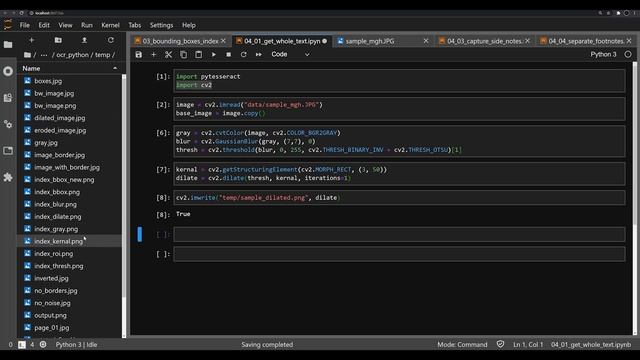The height and width of the screenshot is (360, 640).
Task: Open the Running Terminals and Kernels panel
Action: coord(8,71)
